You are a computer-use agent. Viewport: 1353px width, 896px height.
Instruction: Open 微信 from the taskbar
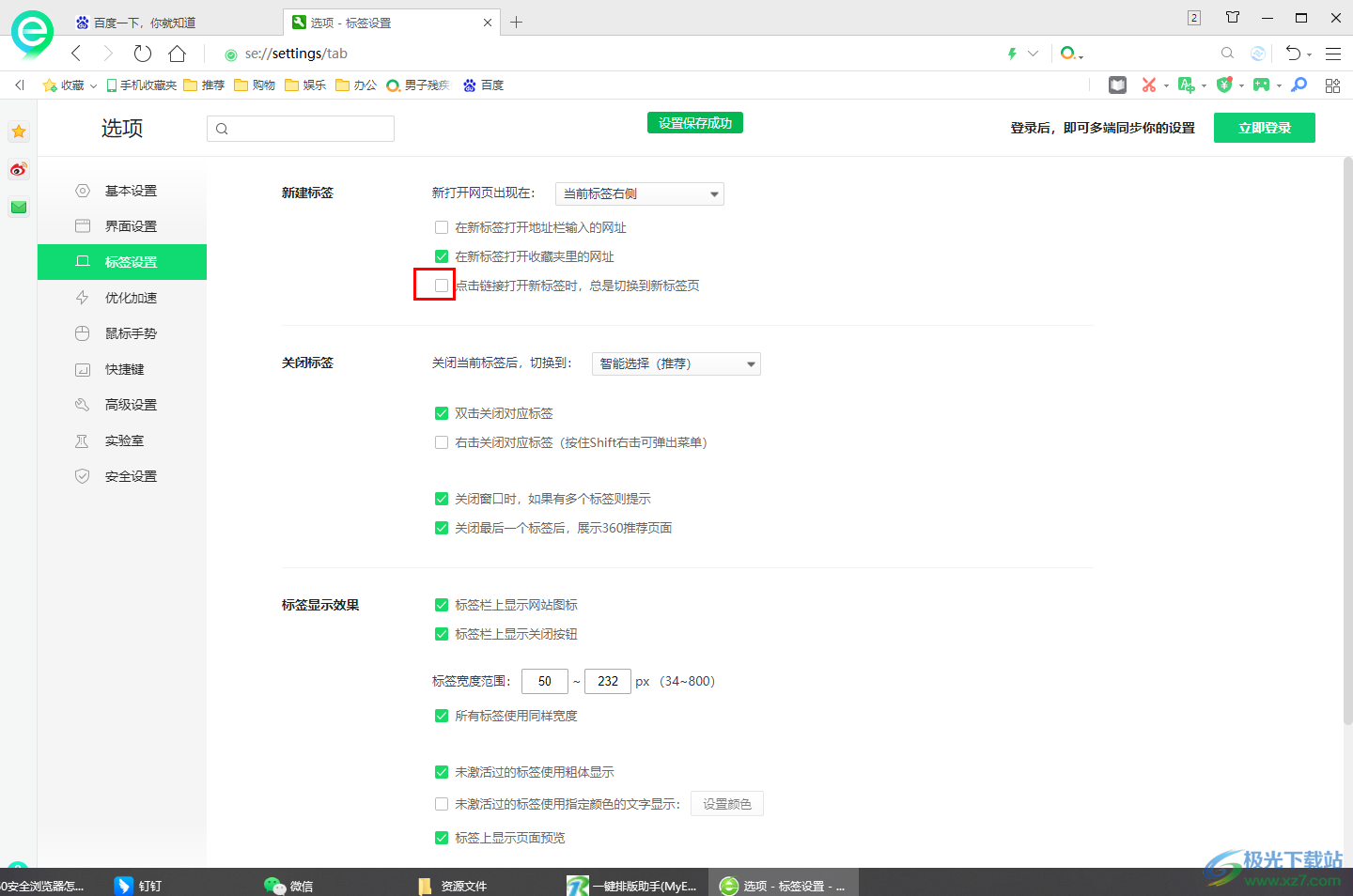(289, 885)
